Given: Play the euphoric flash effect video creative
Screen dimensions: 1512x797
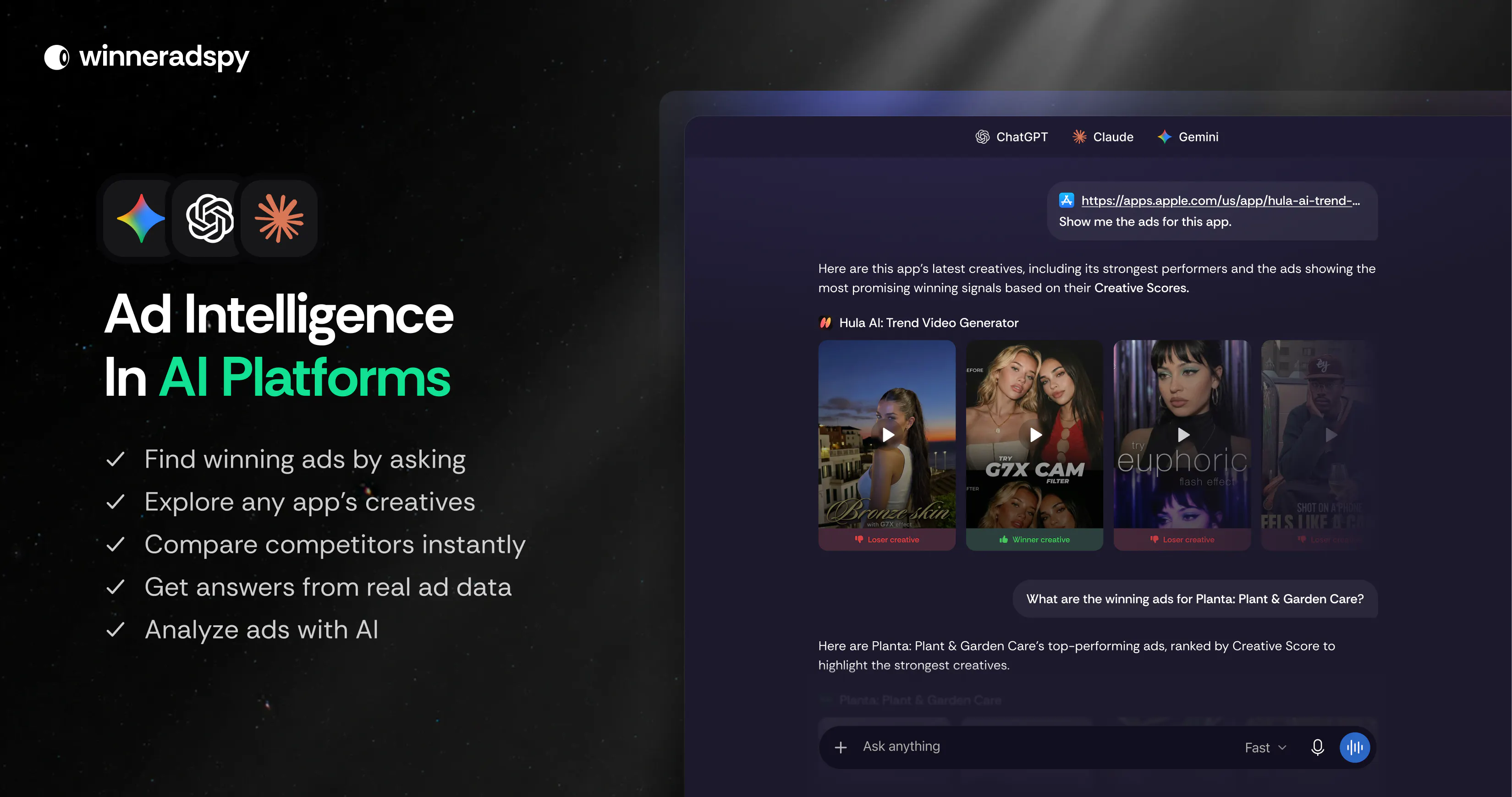Looking at the screenshot, I should (1183, 435).
